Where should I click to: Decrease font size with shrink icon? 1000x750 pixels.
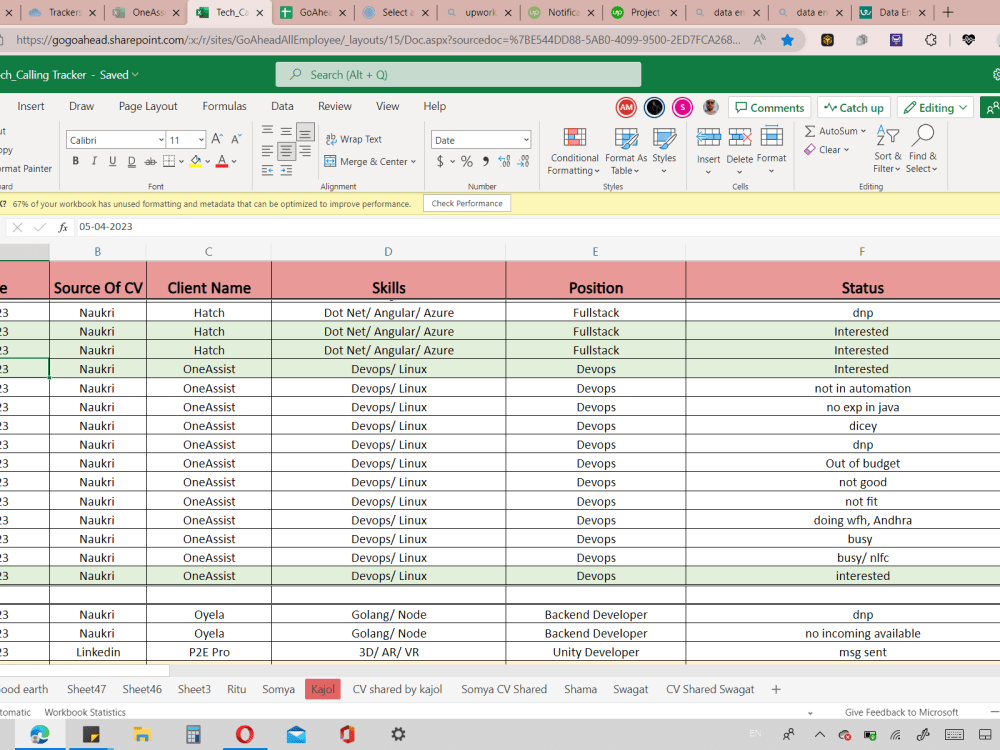point(237,139)
